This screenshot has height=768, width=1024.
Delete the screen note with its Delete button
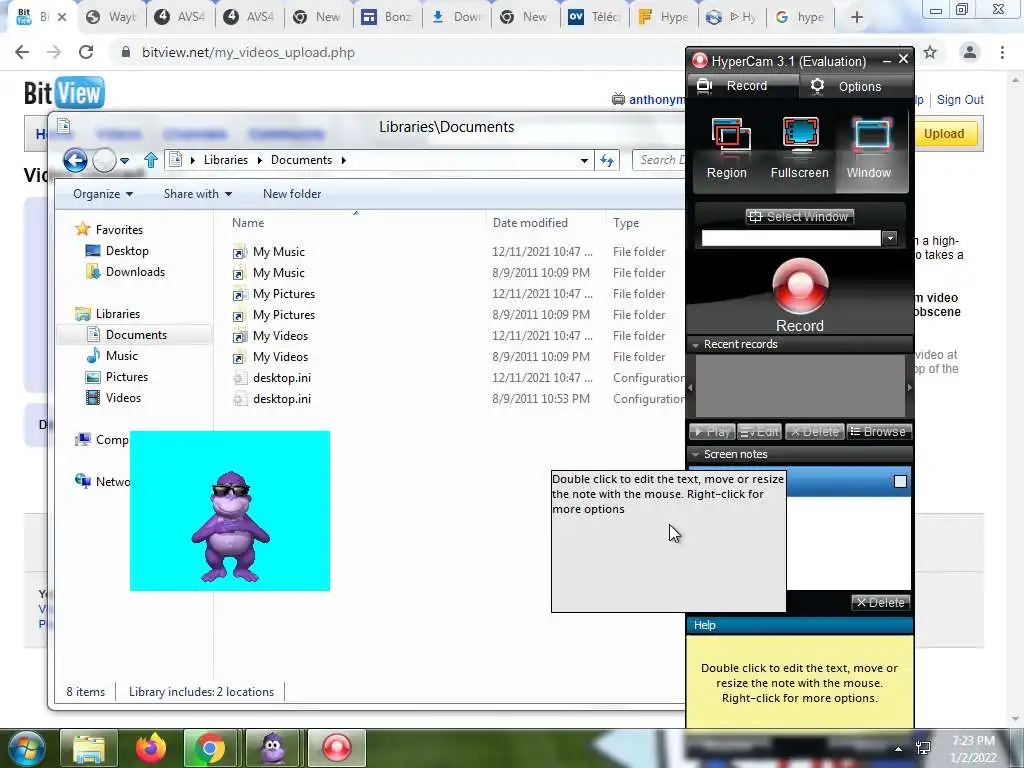(x=881, y=602)
